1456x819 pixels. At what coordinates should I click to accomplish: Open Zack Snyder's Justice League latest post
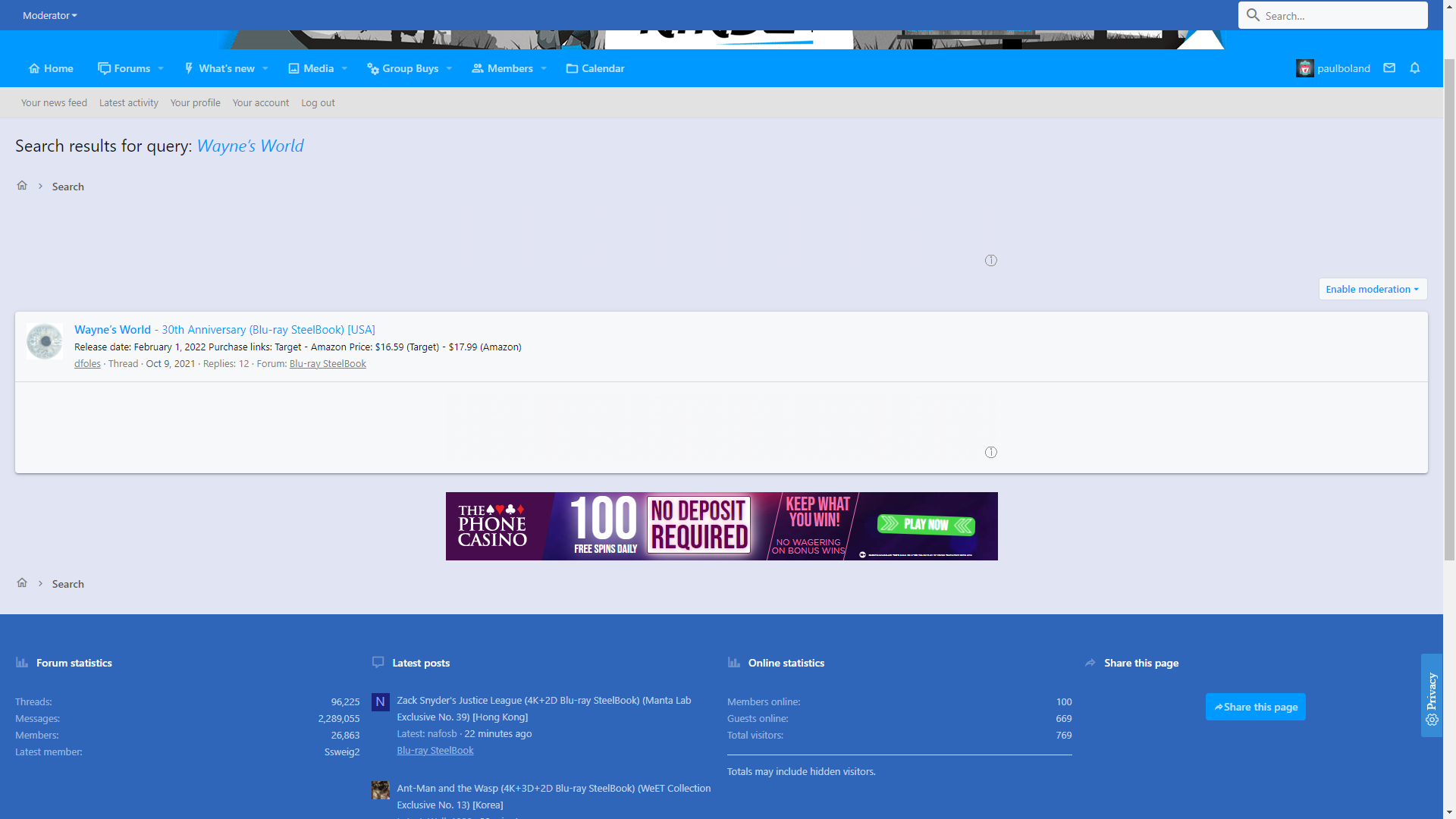coord(544,708)
